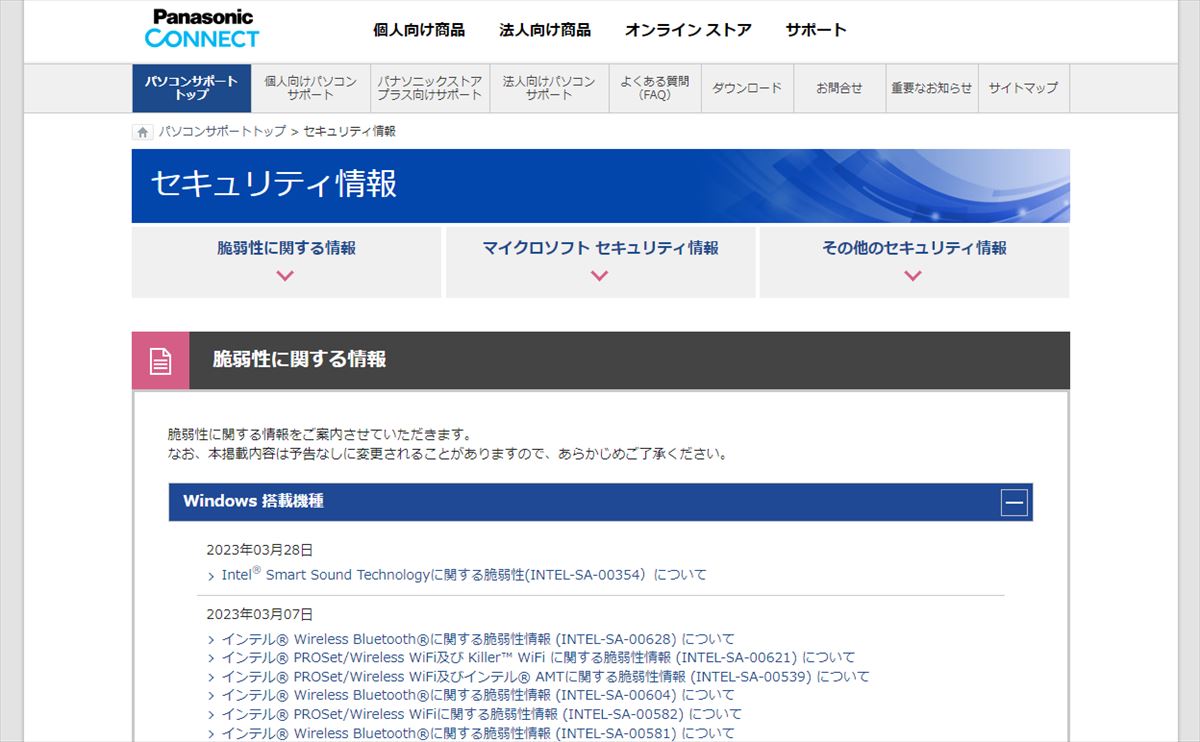
Task: Open Wireless Bluetooth INTEL-SA-00581 link
Action: point(478,733)
